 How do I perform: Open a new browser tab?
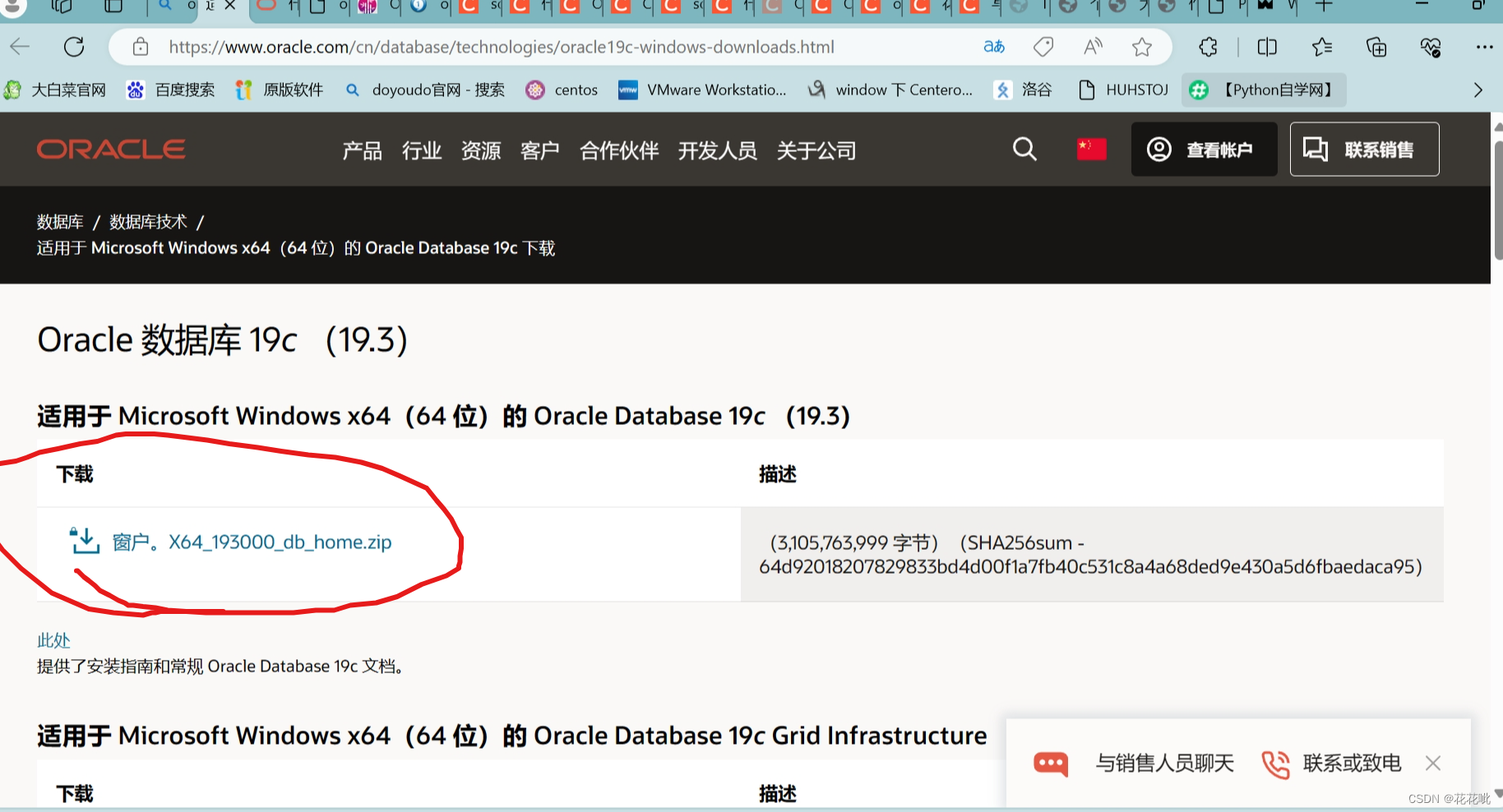click(1324, 7)
